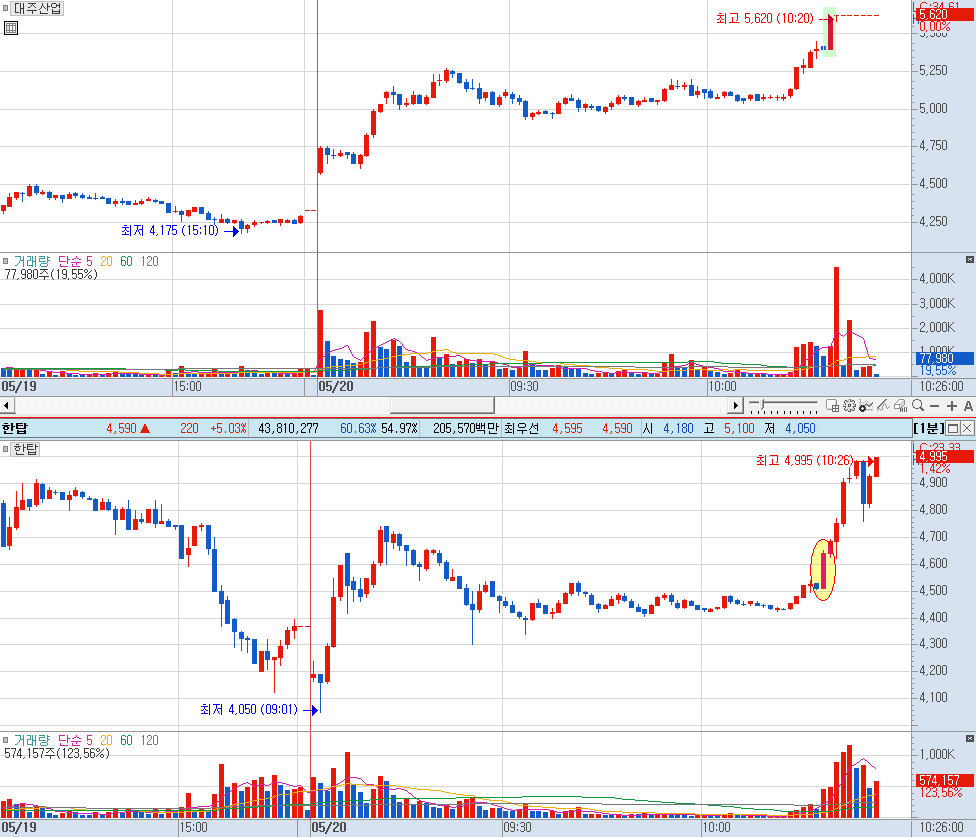This screenshot has height=837, width=976.
Task: Toggle the bottom 거래량 indicator marker
Action: pos(6,741)
